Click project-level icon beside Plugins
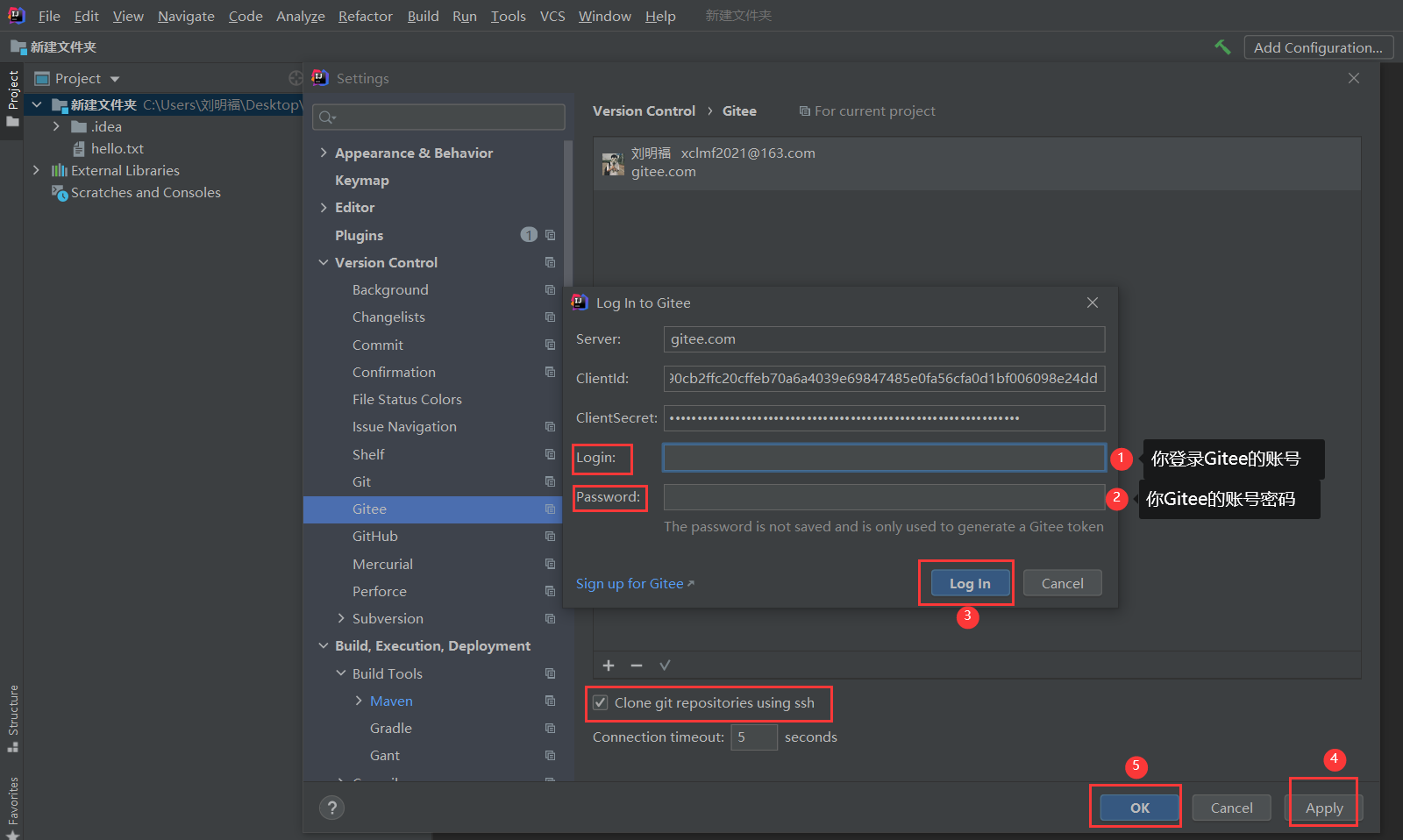Image resolution: width=1403 pixels, height=840 pixels. [x=550, y=235]
